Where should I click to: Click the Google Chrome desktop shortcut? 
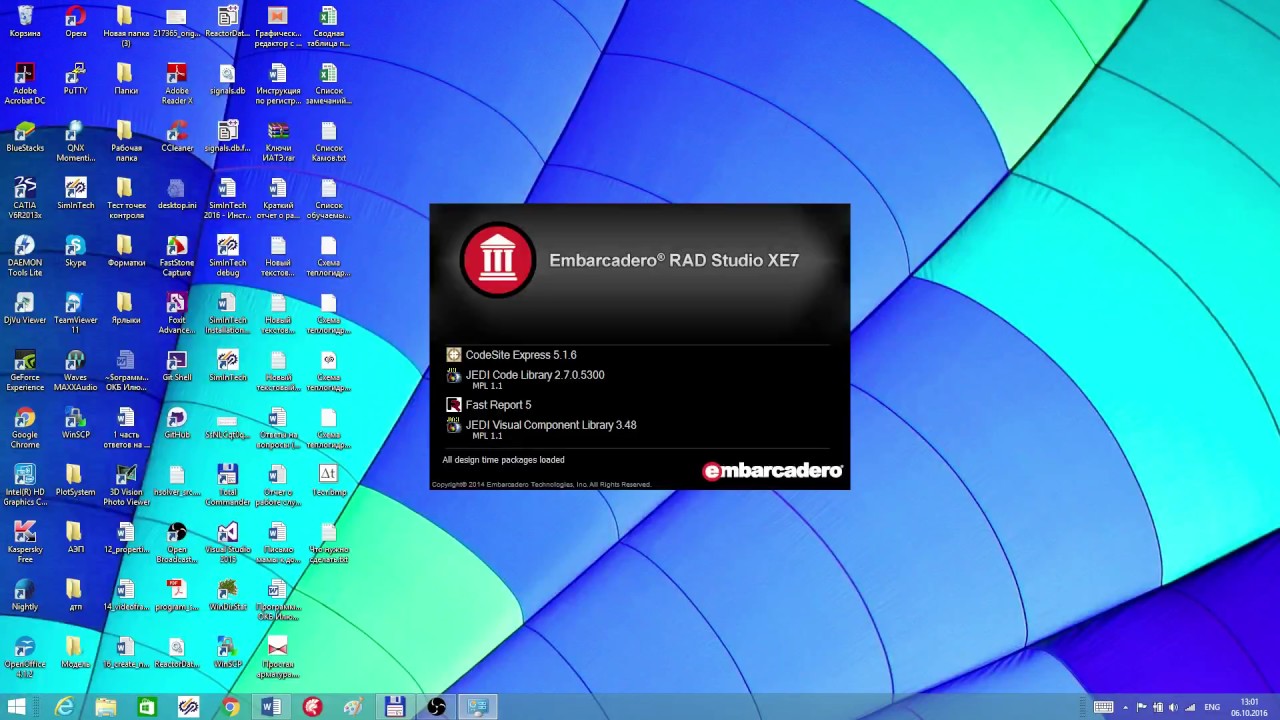[25, 428]
